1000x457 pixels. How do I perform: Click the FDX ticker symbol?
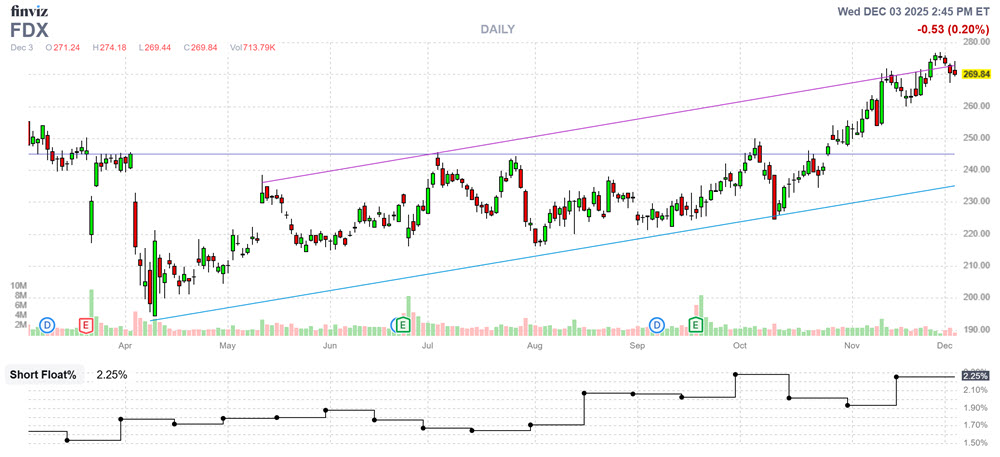pos(29,30)
